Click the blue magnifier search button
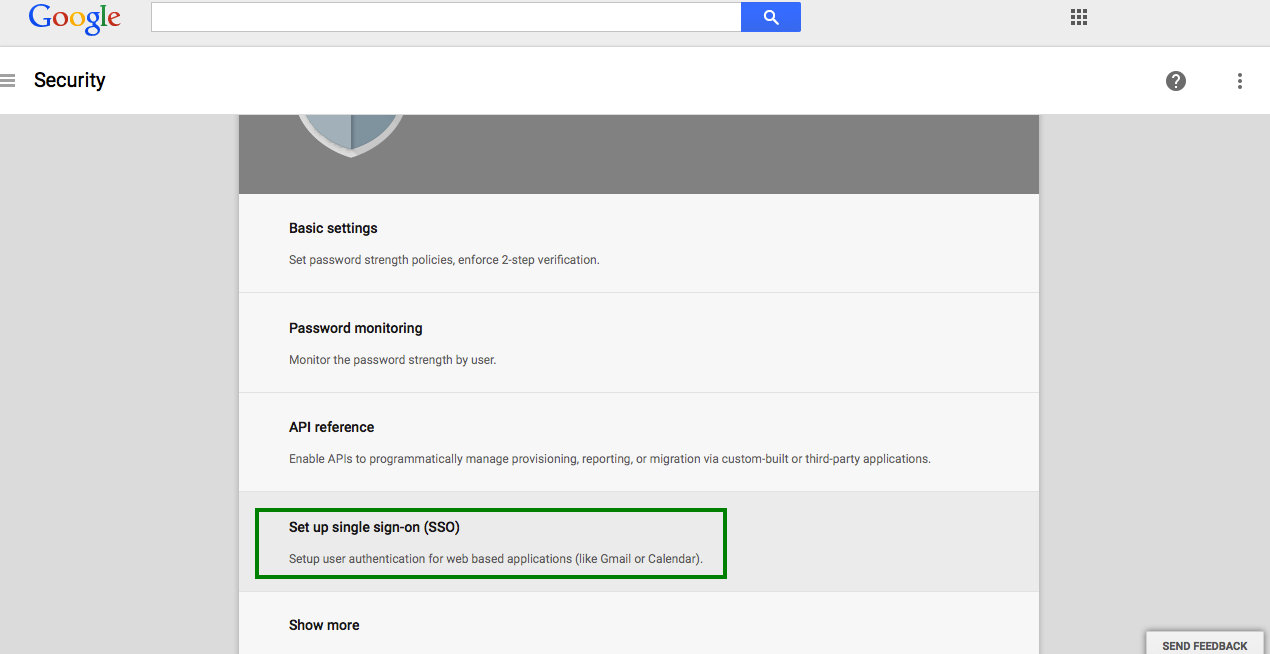1270x654 pixels. point(770,17)
